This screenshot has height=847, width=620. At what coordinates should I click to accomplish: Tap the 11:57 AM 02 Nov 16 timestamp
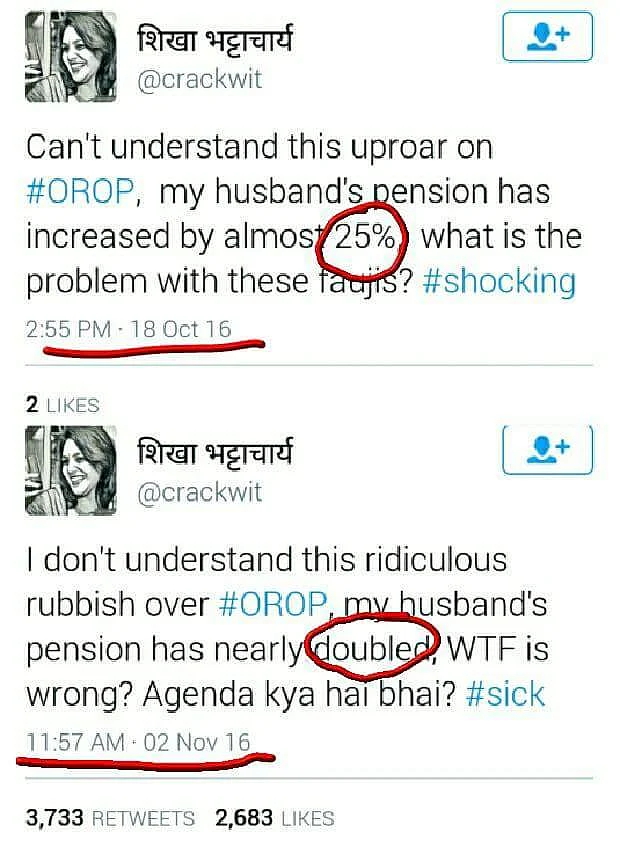[x=138, y=742]
